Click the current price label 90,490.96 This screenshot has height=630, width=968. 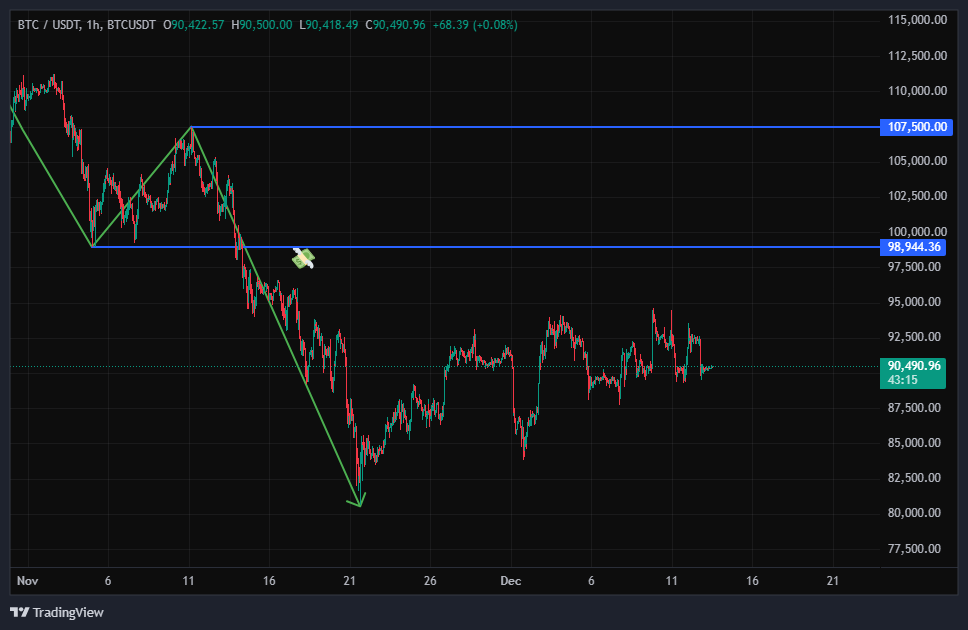(913, 366)
